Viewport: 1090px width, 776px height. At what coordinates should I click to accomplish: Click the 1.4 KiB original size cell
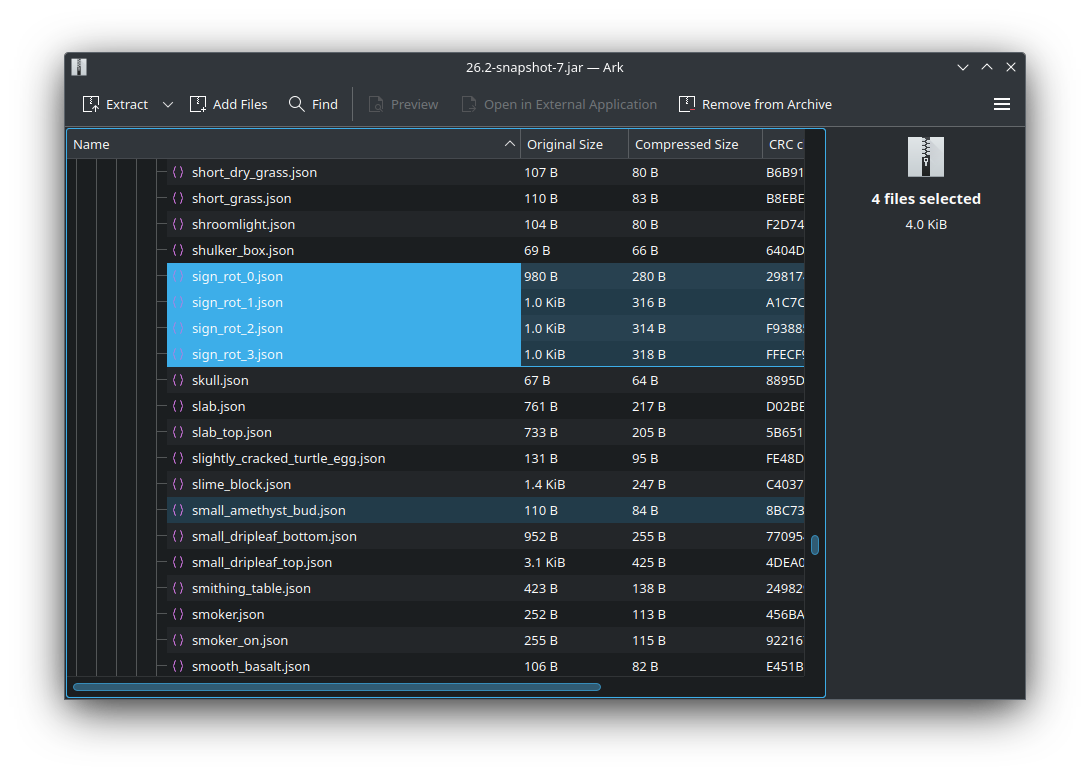point(544,484)
